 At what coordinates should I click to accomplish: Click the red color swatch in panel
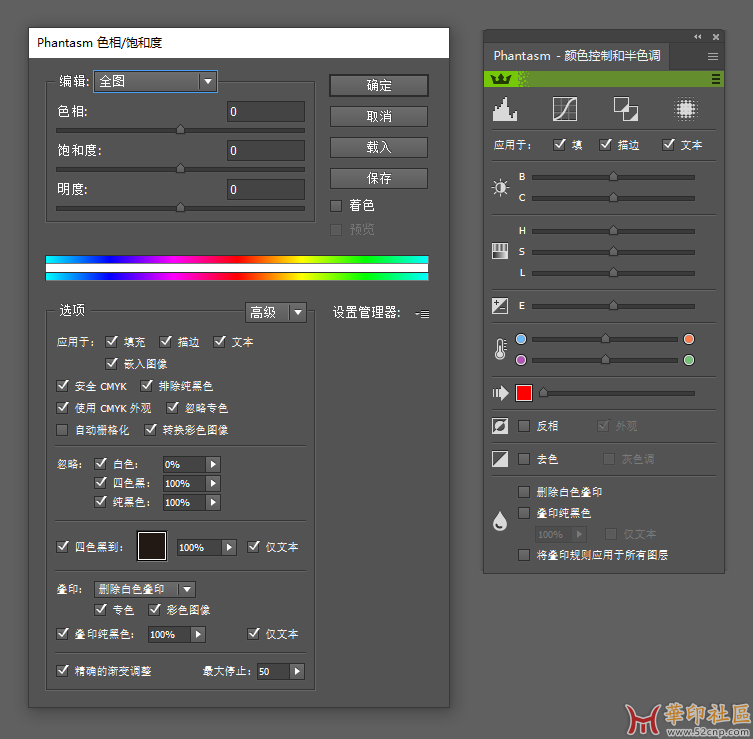coord(523,393)
